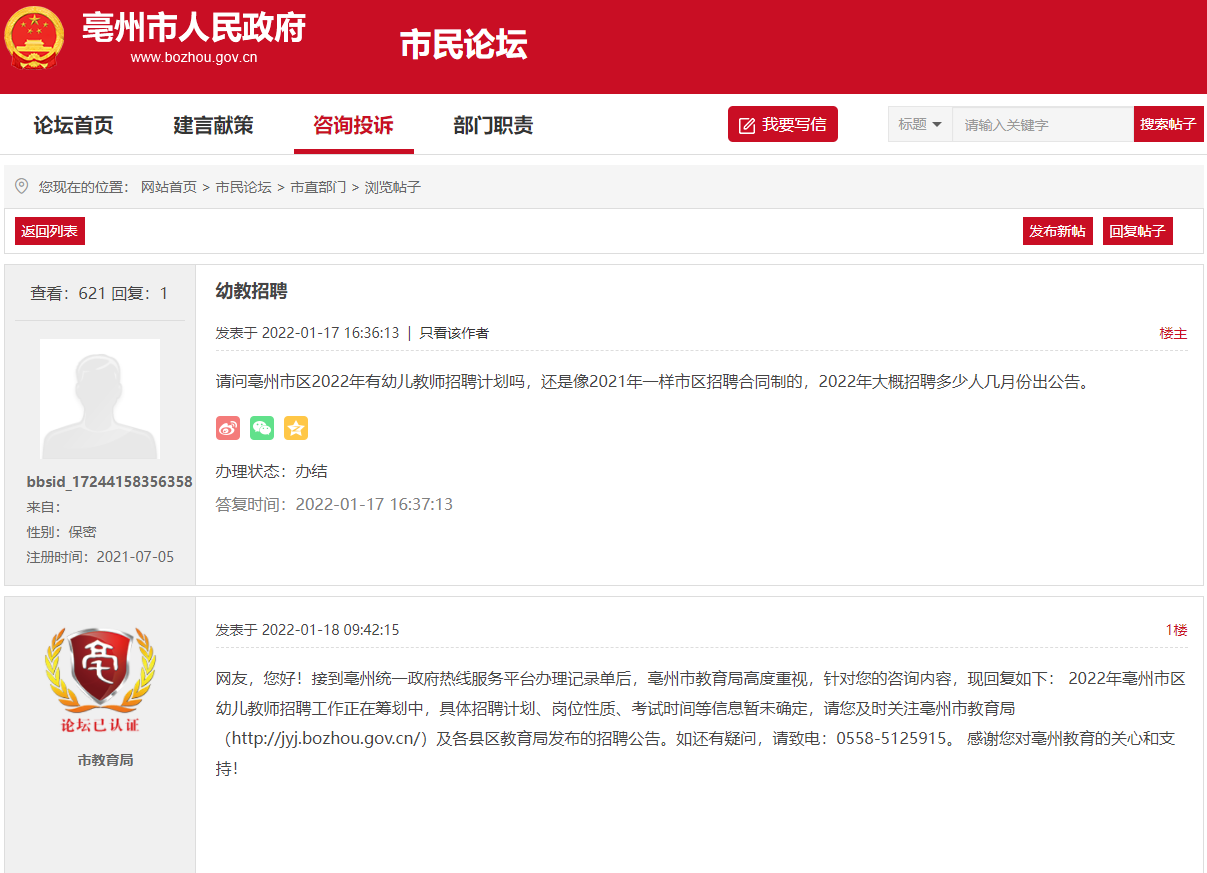Open the 标题 search type dropdown
Screen dimensions: 1207x873
click(x=920, y=124)
